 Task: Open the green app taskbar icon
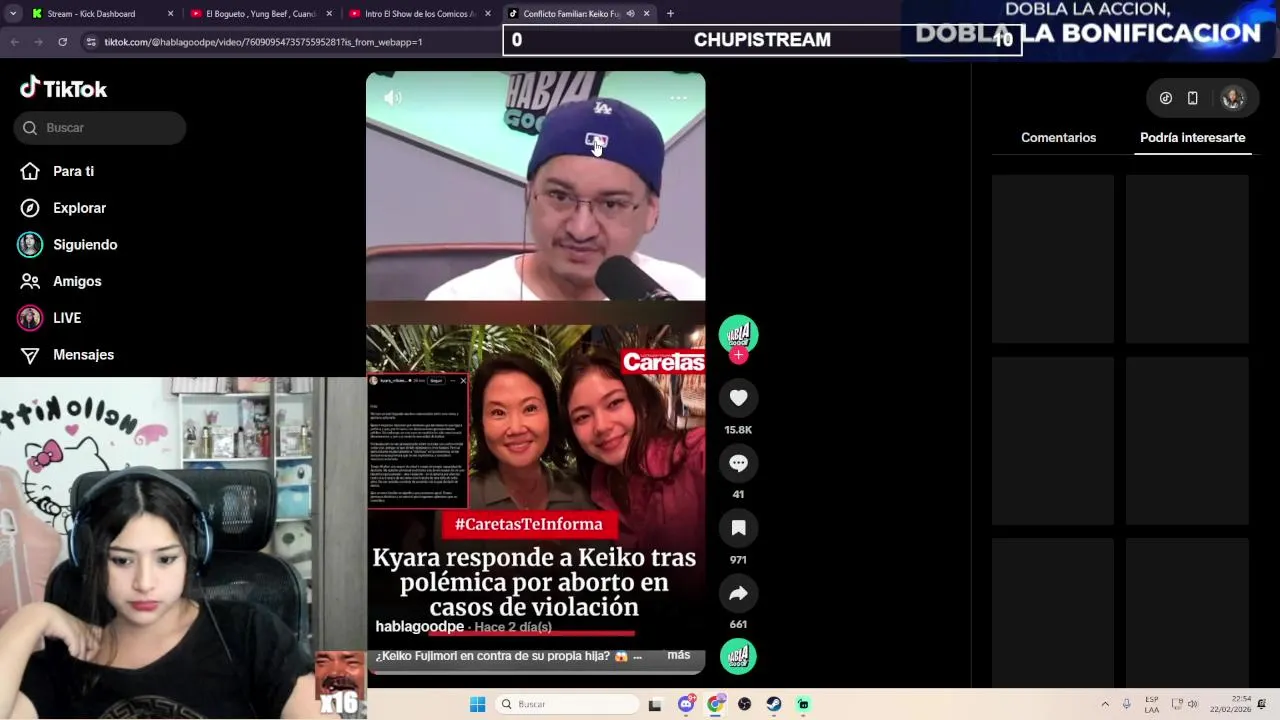pyautogui.click(x=803, y=704)
